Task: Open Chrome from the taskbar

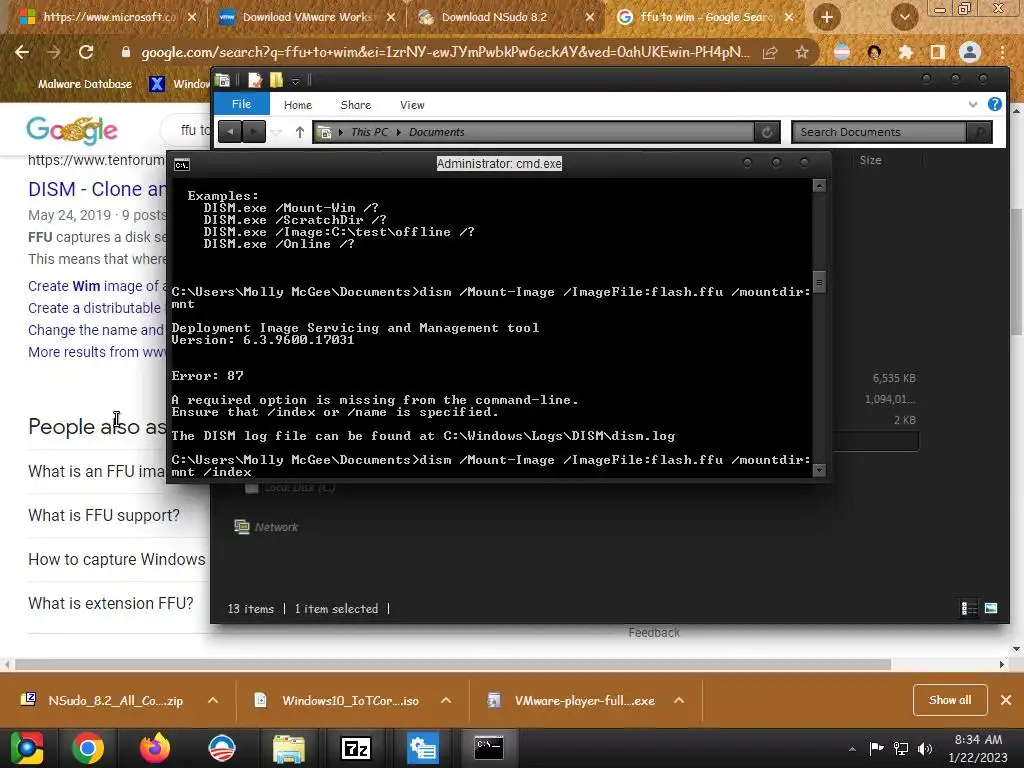Action: (x=88, y=748)
